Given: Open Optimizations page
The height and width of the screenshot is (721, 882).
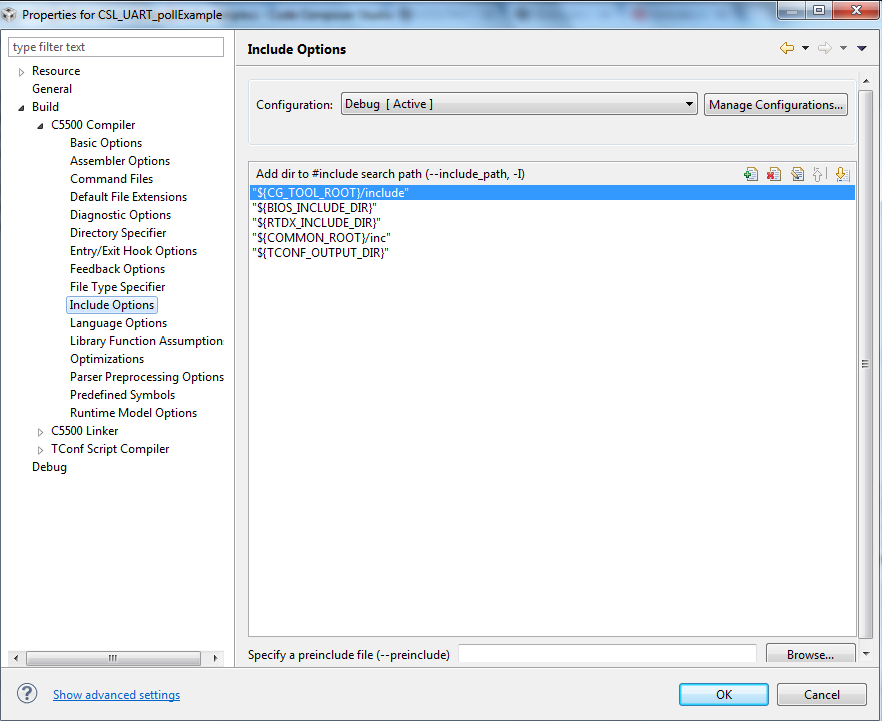Looking at the screenshot, I should (107, 359).
